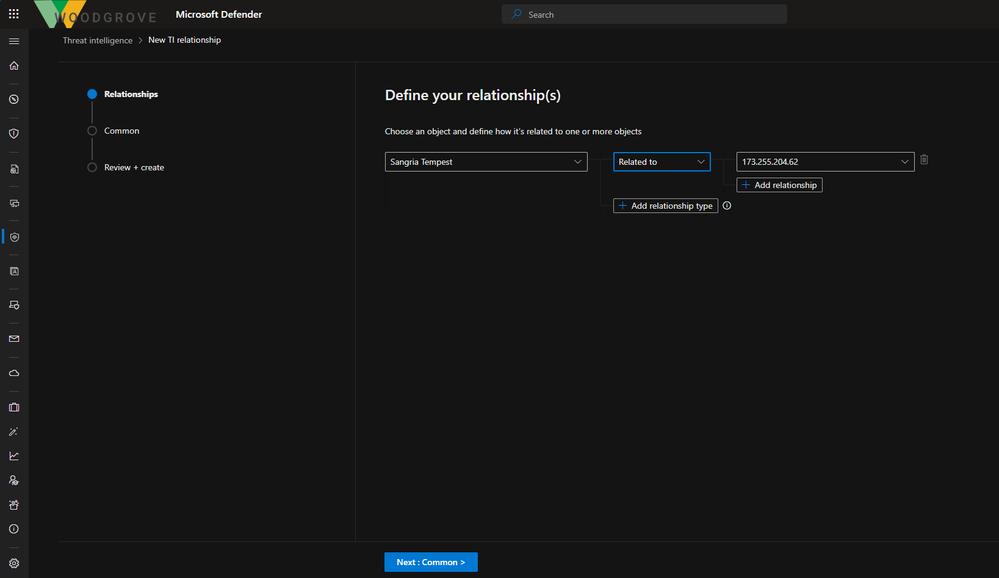Open the active Threat intelligence sidebar icon
Viewport: 999px width, 578px height.
point(14,237)
